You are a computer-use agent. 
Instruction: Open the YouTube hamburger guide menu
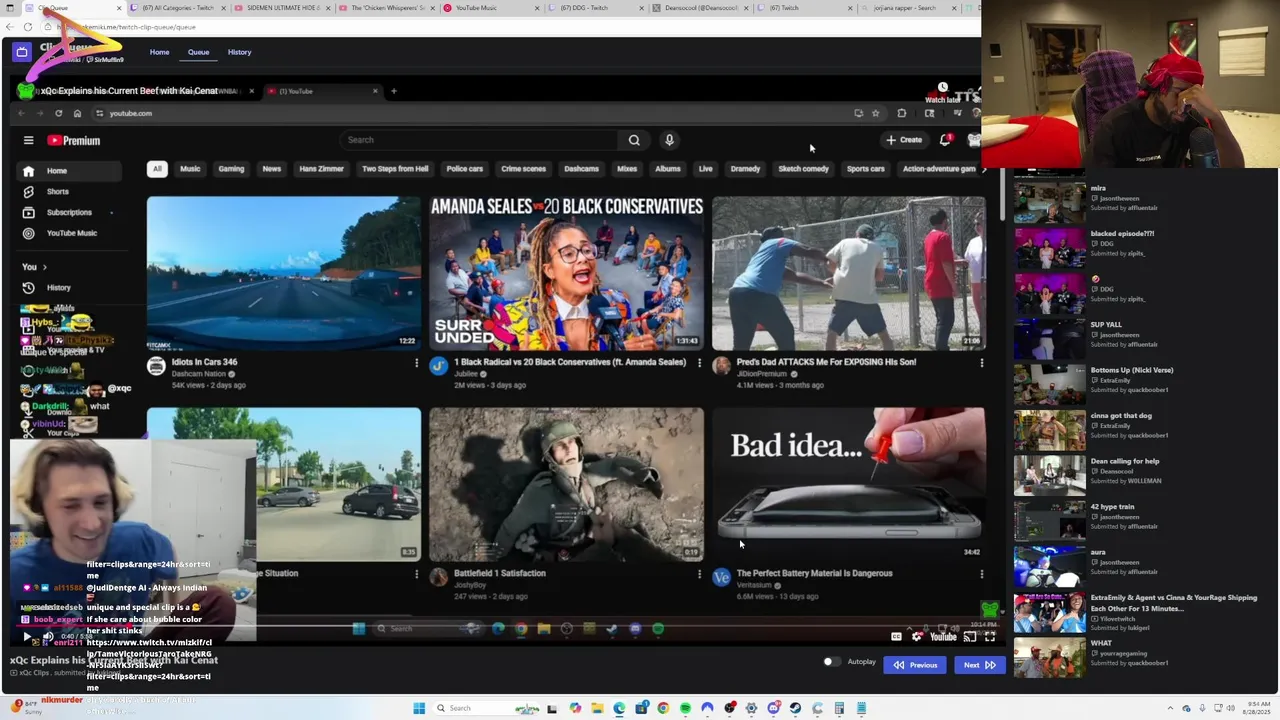coord(29,141)
